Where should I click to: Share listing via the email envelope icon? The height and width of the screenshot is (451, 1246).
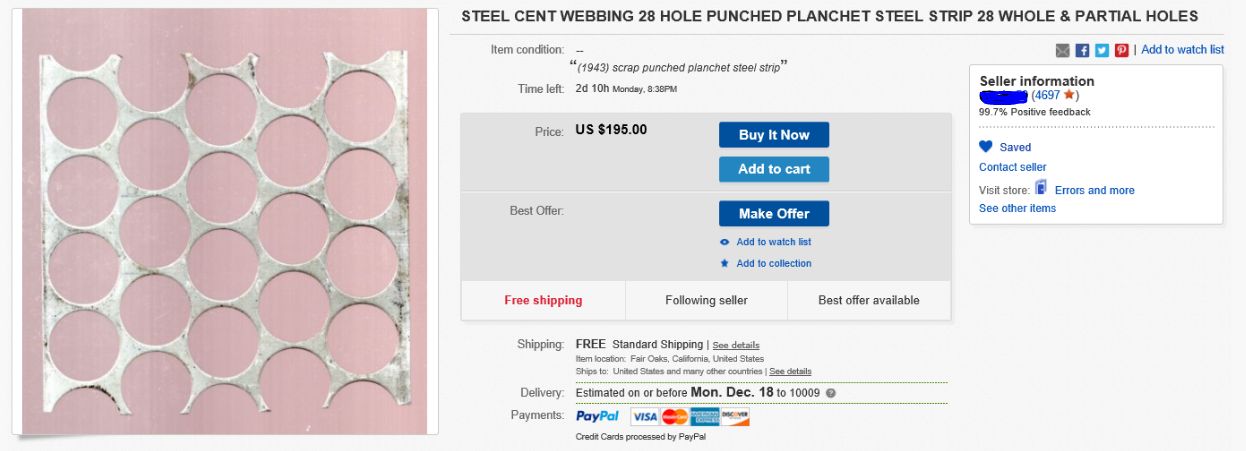[x=1062, y=50]
